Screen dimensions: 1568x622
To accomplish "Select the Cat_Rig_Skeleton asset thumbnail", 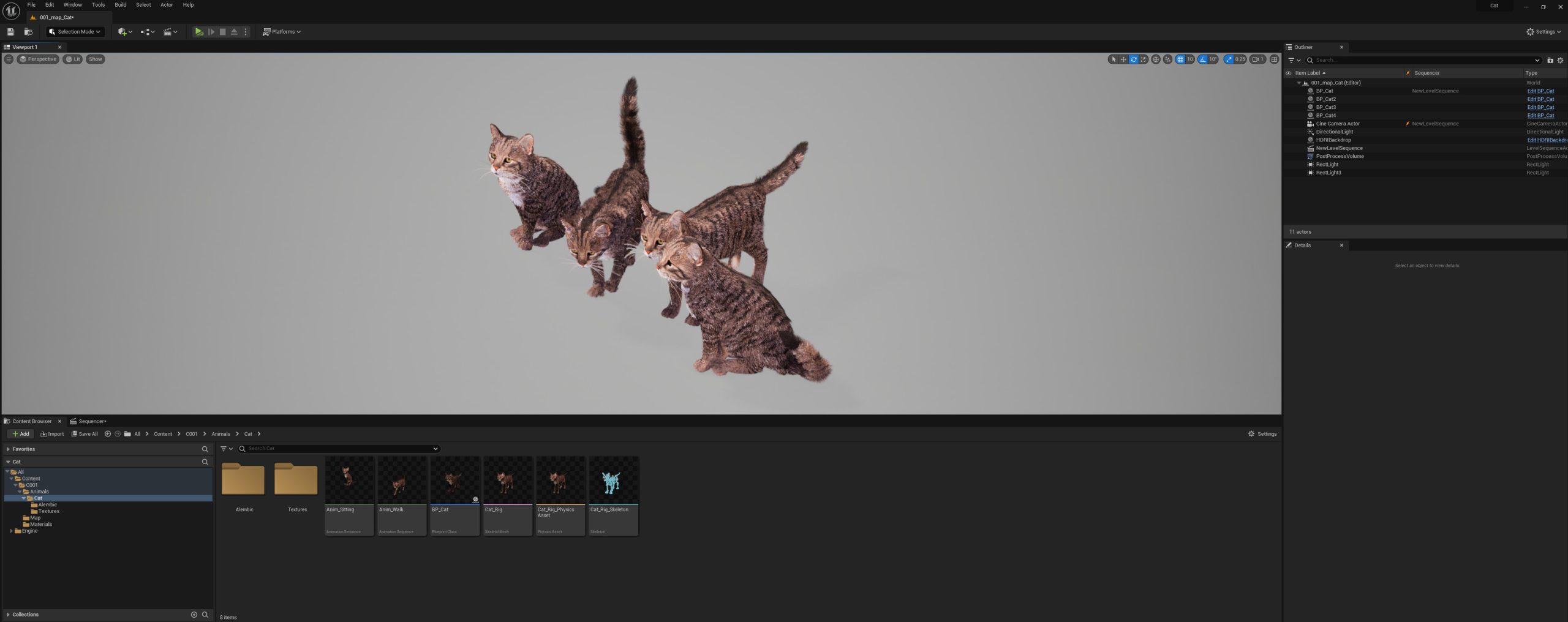I will (613, 480).
